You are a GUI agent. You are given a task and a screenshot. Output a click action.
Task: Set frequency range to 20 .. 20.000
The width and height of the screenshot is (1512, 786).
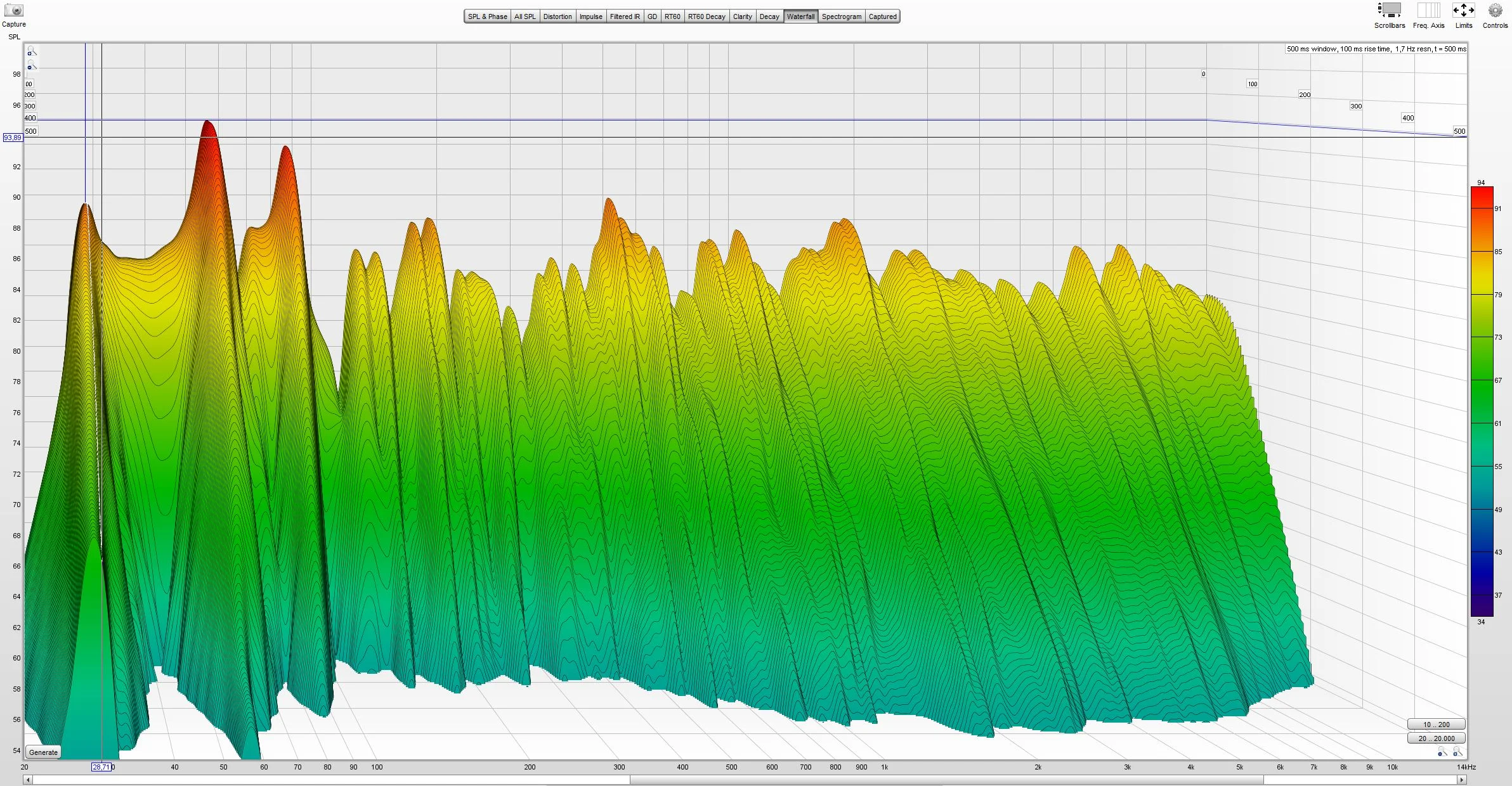click(x=1436, y=738)
